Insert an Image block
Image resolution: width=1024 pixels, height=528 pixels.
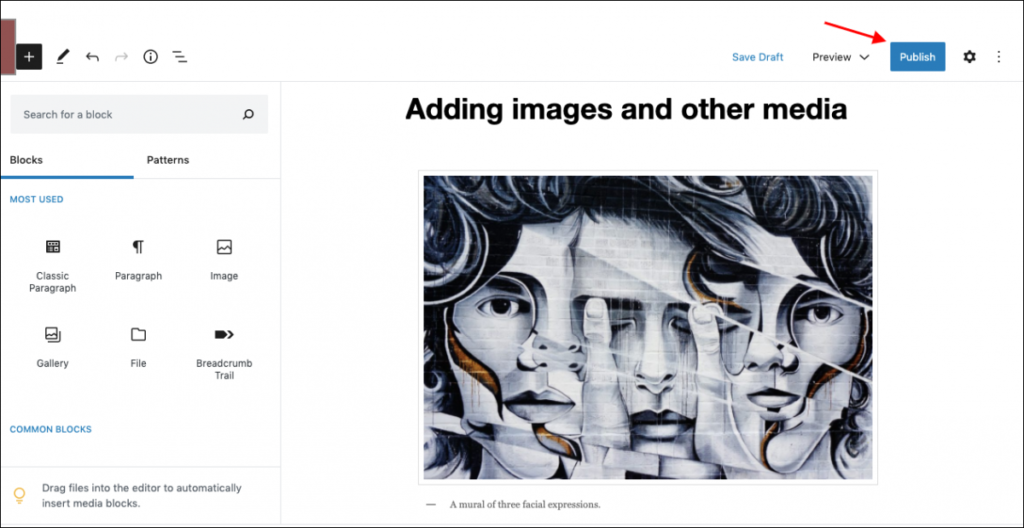tap(224, 260)
